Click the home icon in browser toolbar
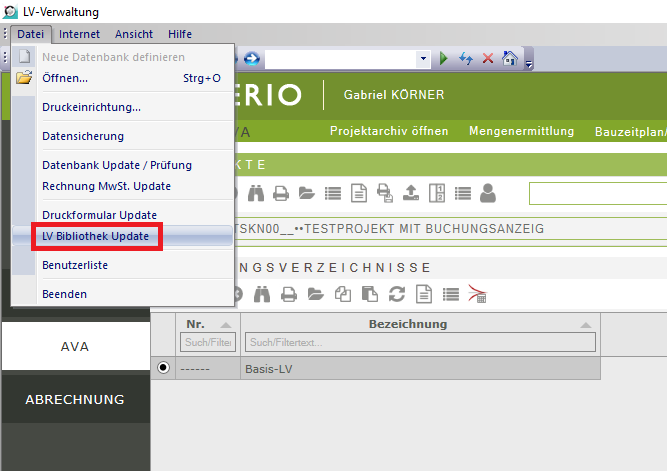Viewport: 667px width, 471px height. [509, 59]
